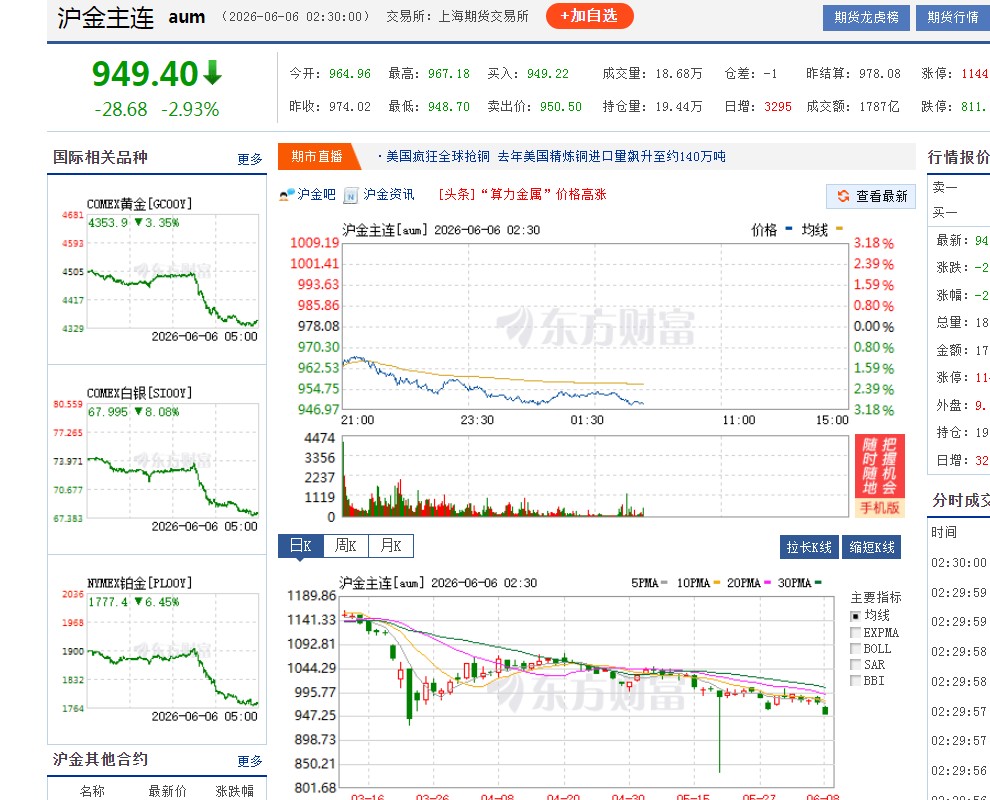
Task: Click the 成交额 value 1787亿
Action: pos(880,106)
